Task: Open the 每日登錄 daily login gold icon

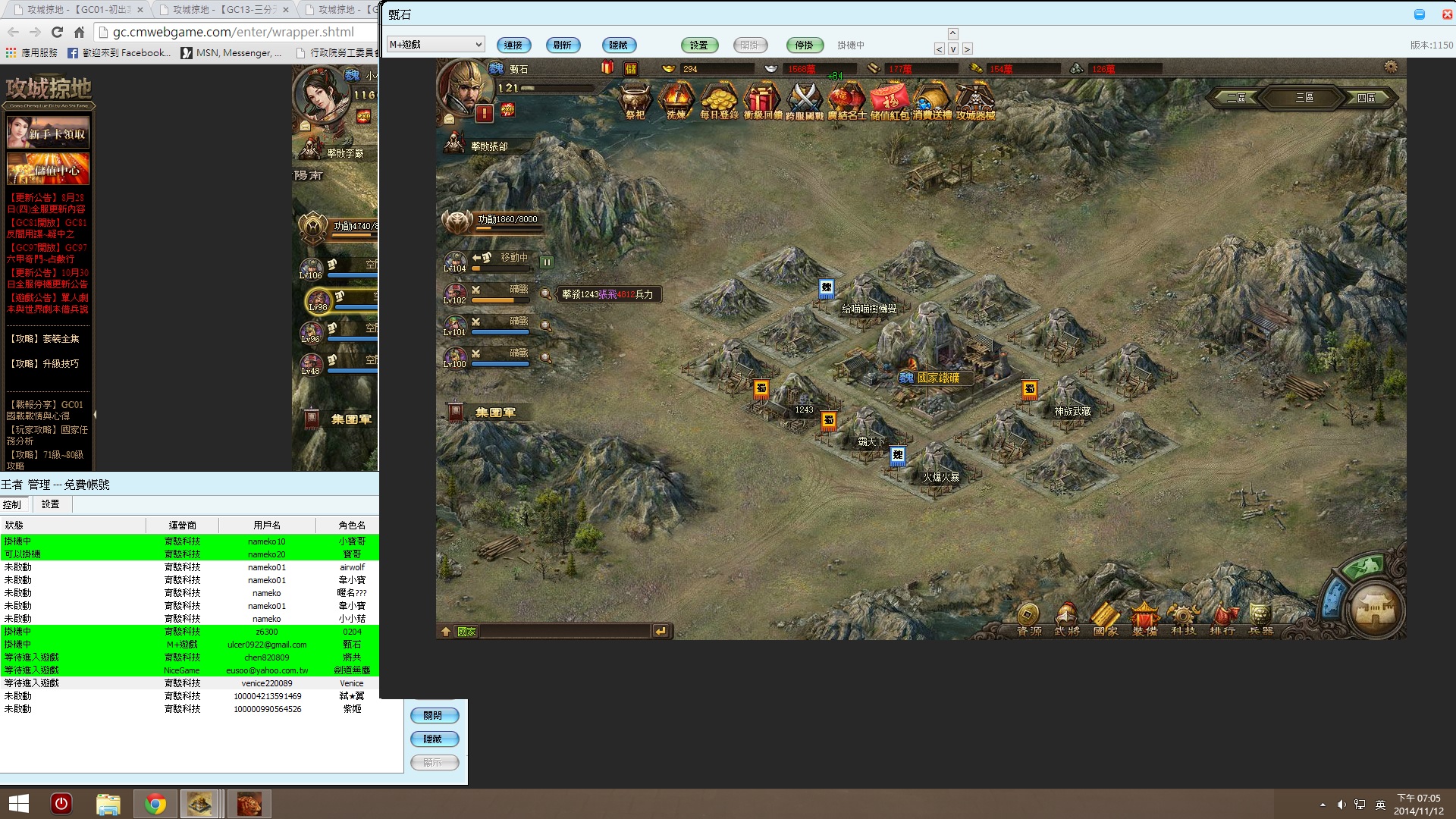Action: [719, 101]
